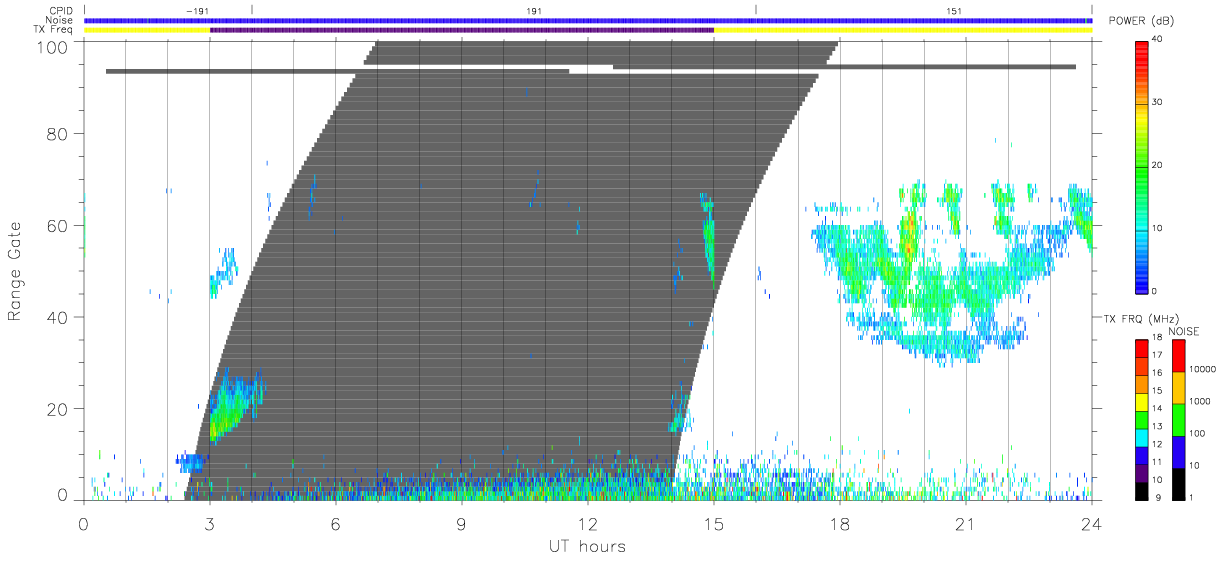Click the '30' label on the POWER scale
1228x567 pixels.
tap(1158, 103)
